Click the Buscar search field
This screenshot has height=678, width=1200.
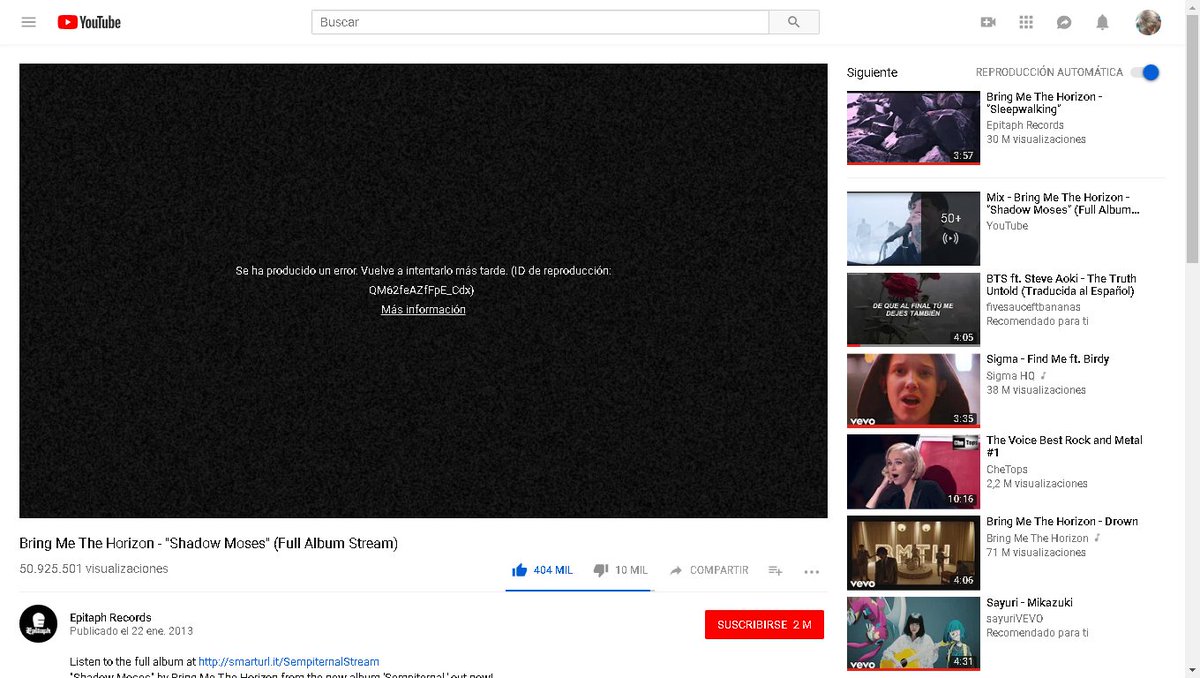tap(540, 22)
